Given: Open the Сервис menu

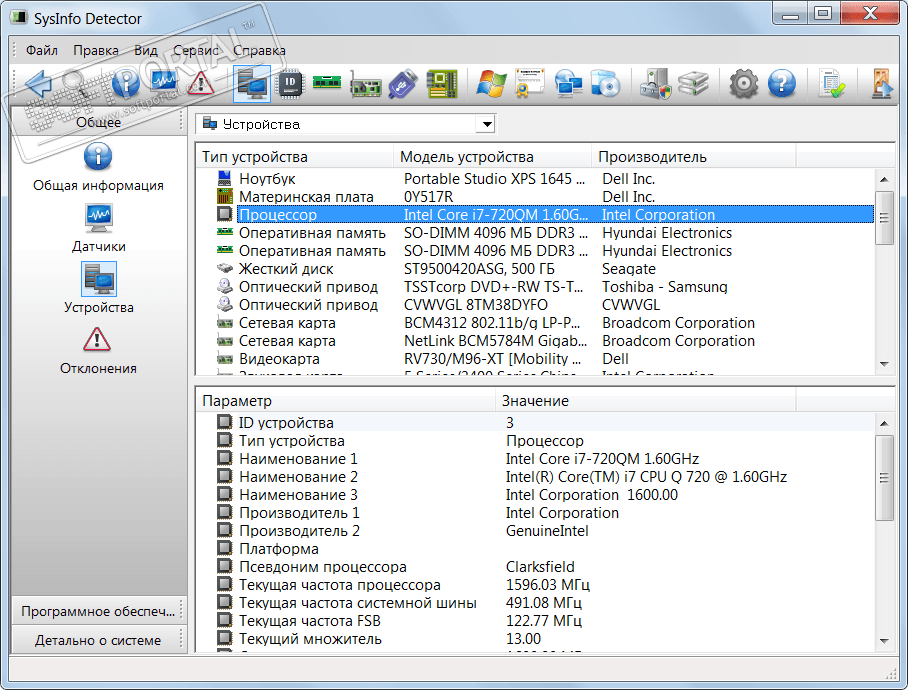Looking at the screenshot, I should pos(196,50).
